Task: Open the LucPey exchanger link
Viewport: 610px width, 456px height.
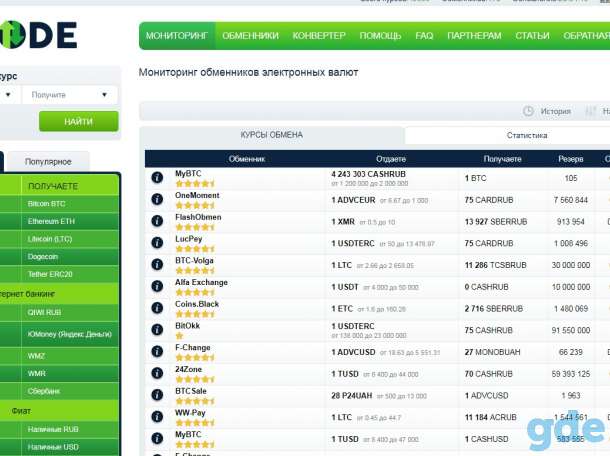Action: click(x=189, y=239)
